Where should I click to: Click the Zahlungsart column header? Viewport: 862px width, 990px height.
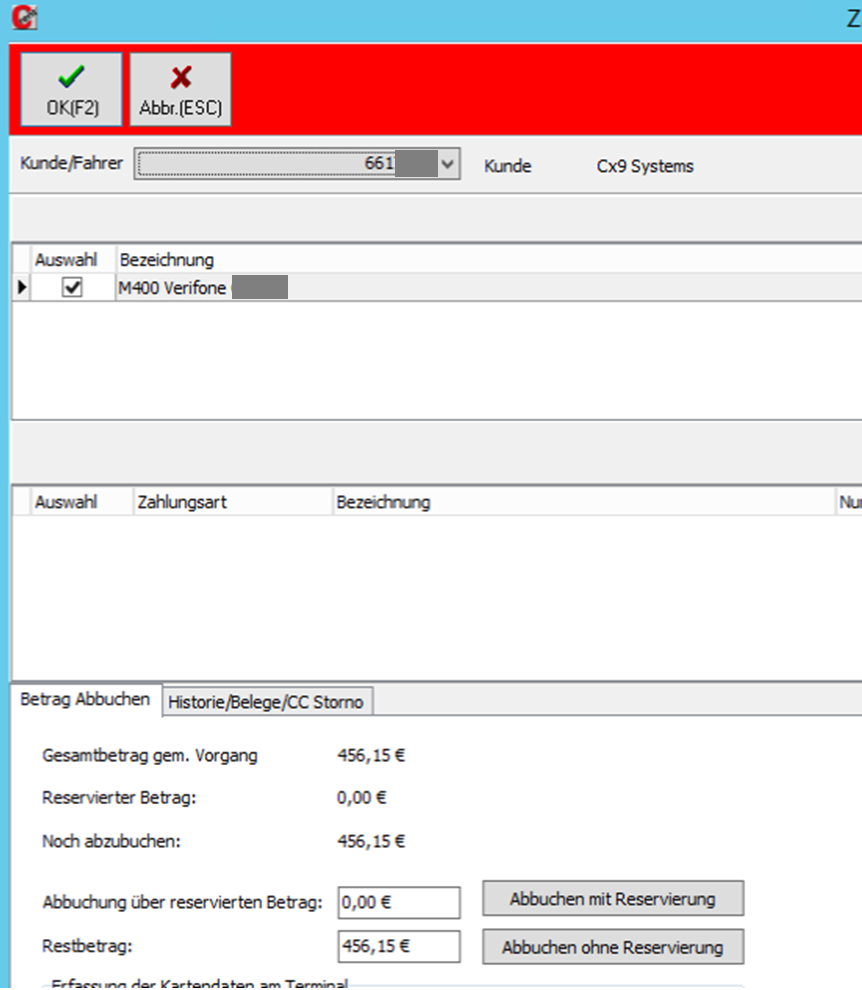coord(181,502)
